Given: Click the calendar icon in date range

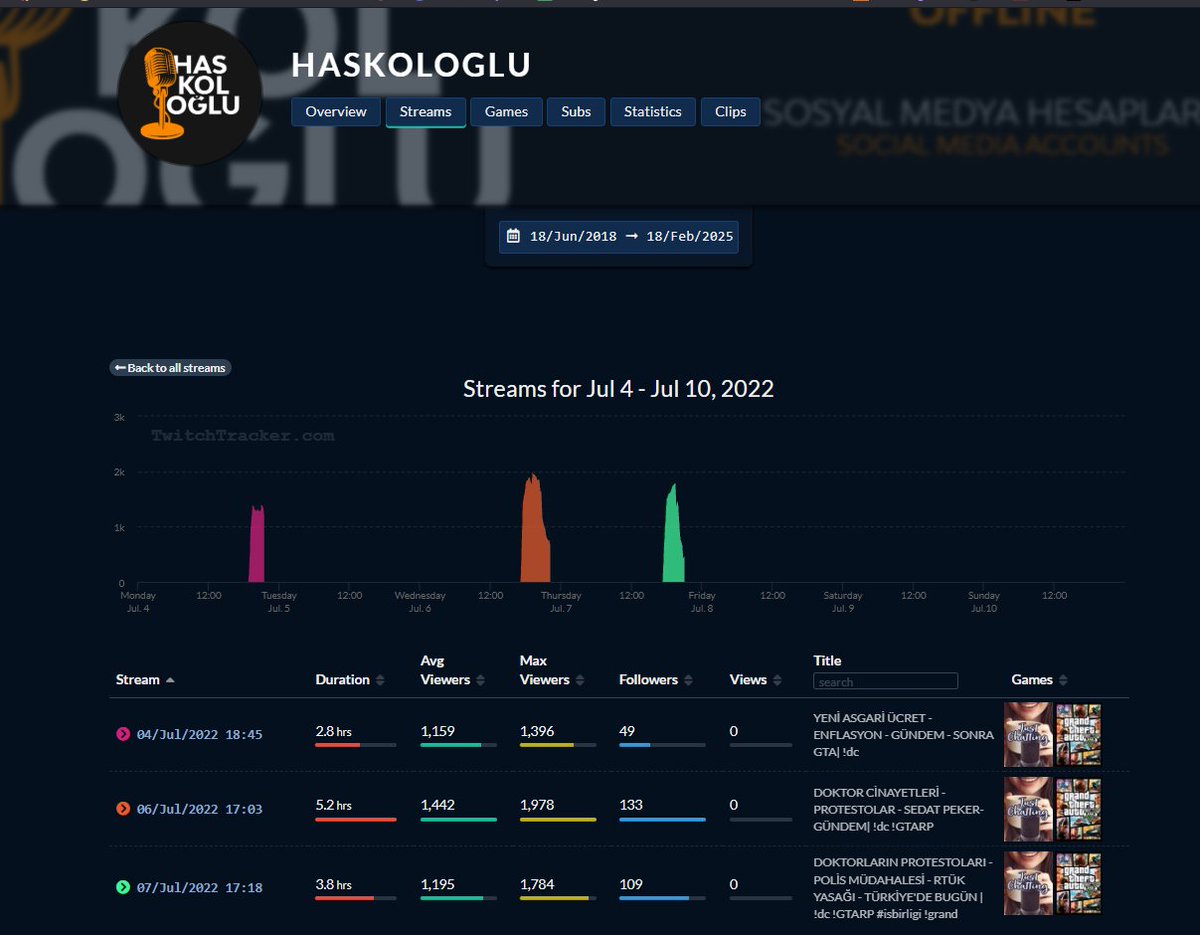Looking at the screenshot, I should click(x=513, y=237).
